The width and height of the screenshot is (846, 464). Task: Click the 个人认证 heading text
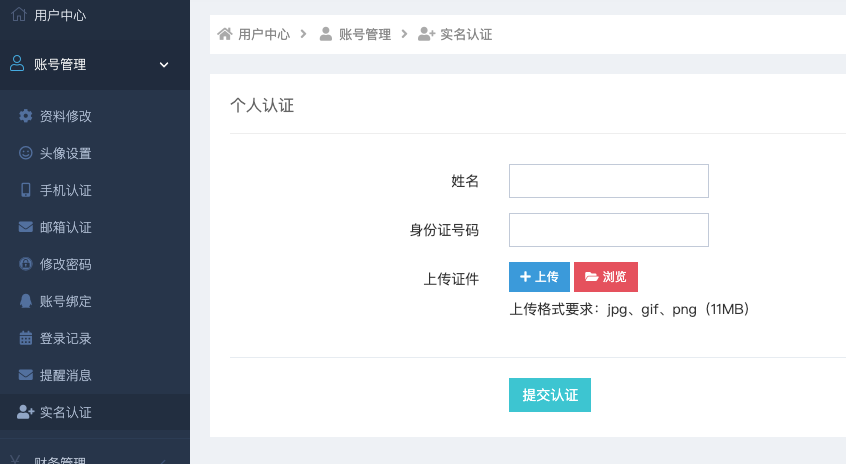coord(262,105)
